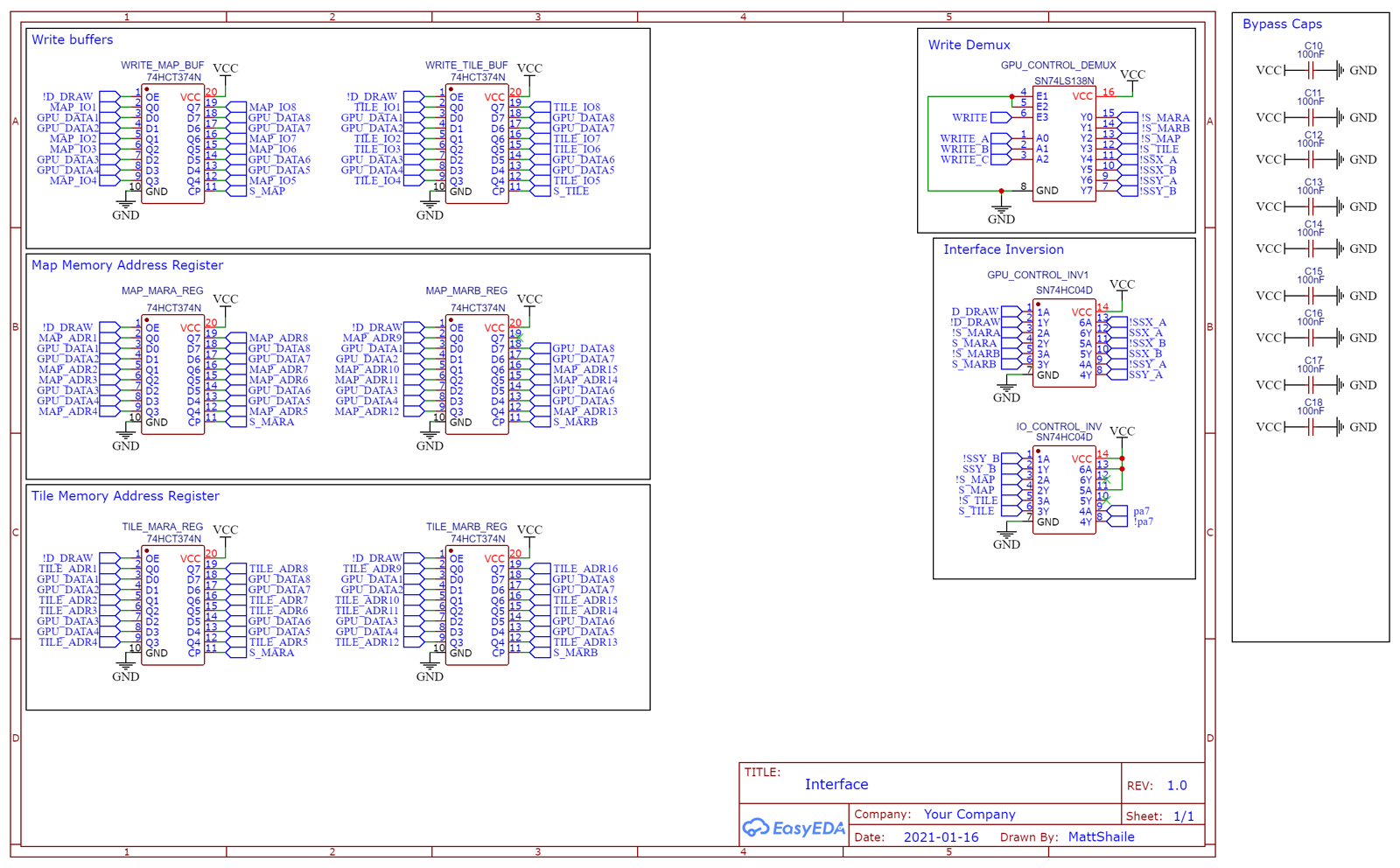Click the 'Tile Memory Address Register' heading
Screen dimensions: 1400x868
click(x=125, y=496)
